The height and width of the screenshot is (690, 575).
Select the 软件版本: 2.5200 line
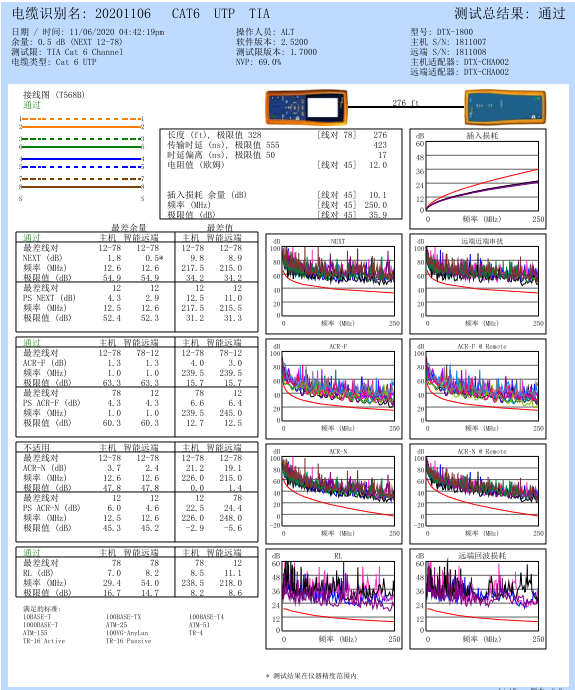(272, 42)
